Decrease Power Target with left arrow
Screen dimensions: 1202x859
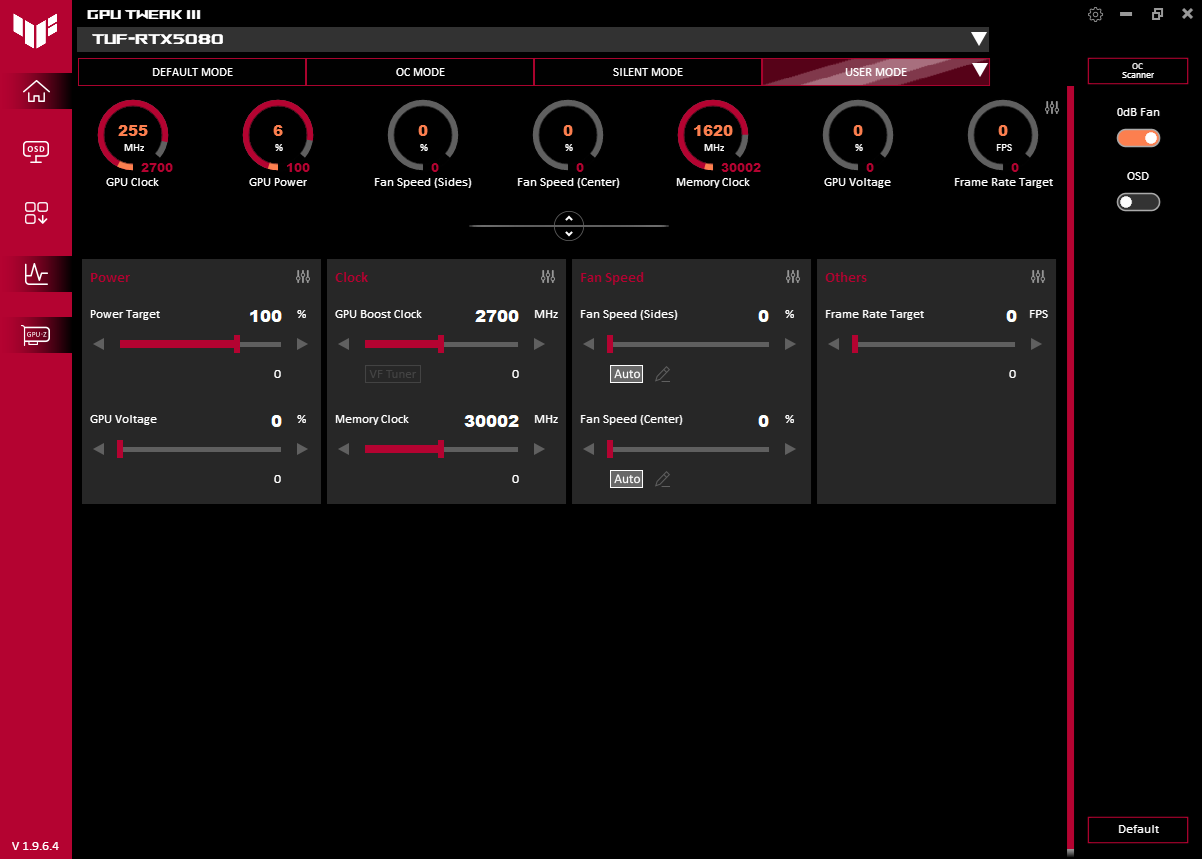[98, 344]
